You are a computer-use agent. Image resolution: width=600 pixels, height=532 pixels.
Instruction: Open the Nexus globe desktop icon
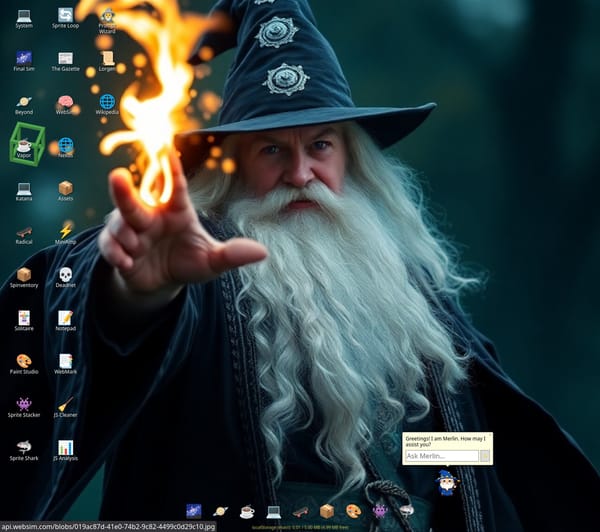pos(65,149)
